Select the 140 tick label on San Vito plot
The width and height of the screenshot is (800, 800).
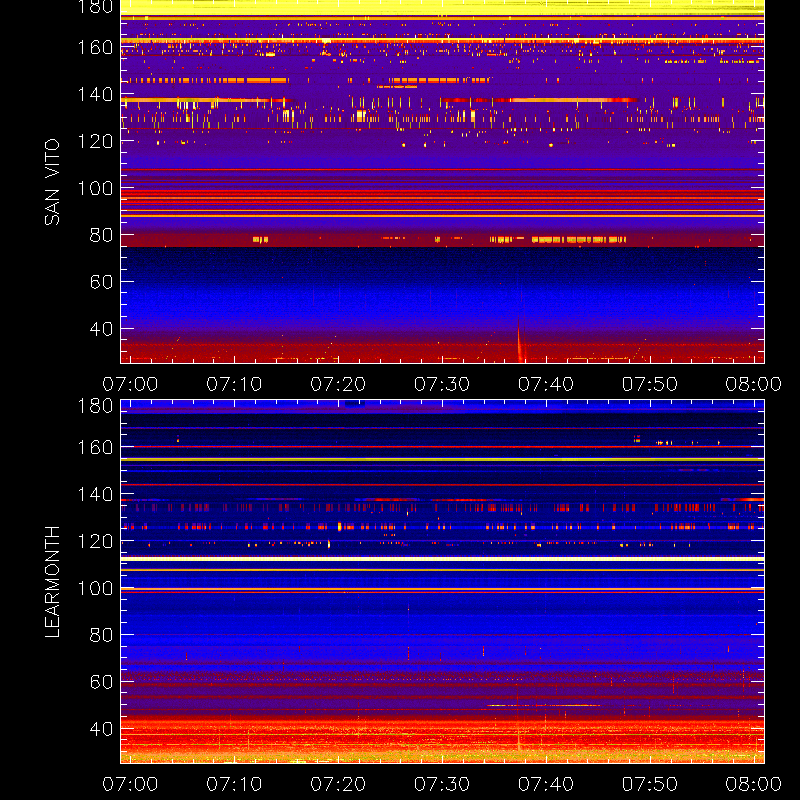95,94
